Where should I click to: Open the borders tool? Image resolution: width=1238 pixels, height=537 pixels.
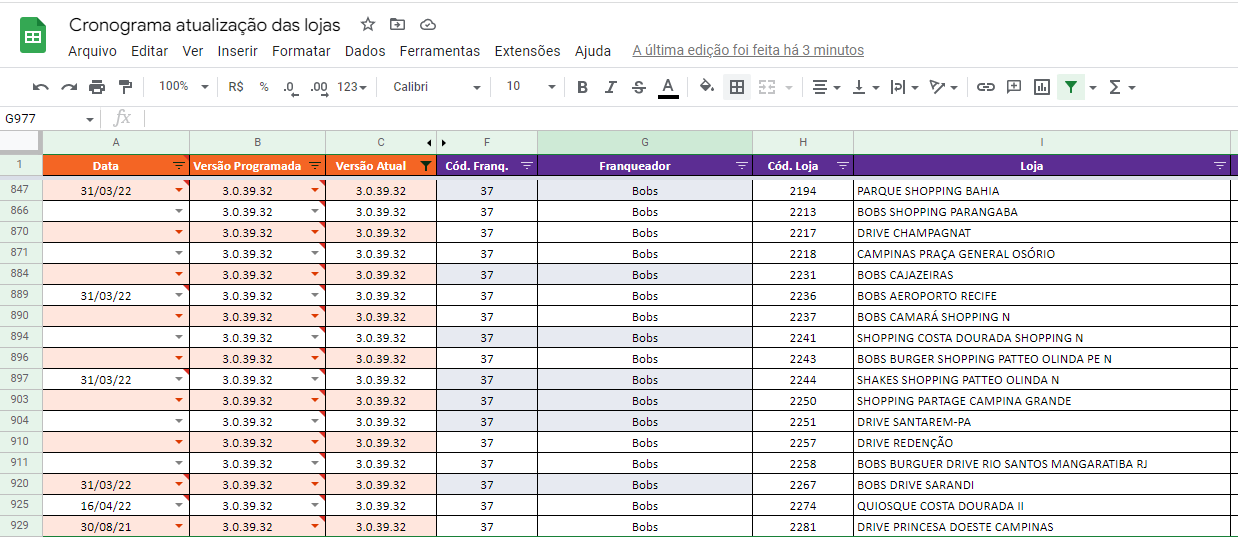[x=737, y=87]
